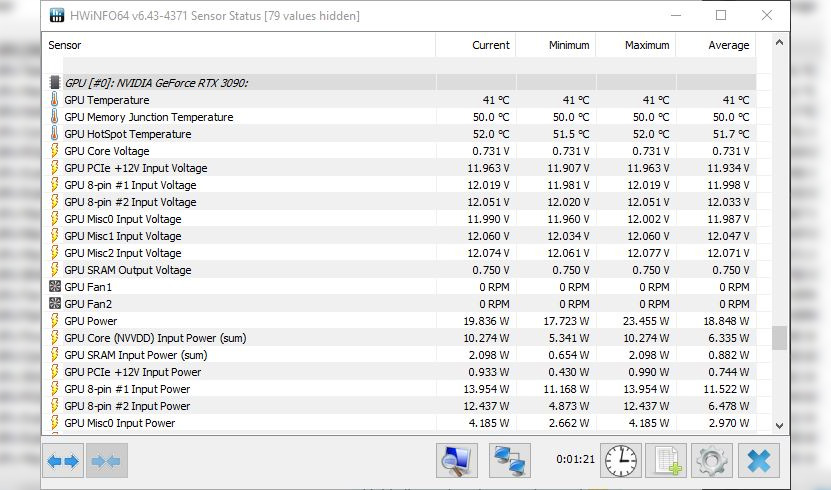The height and width of the screenshot is (490, 831).
Task: Click maximum value 23.455 W of GPU Power
Action: point(646,321)
